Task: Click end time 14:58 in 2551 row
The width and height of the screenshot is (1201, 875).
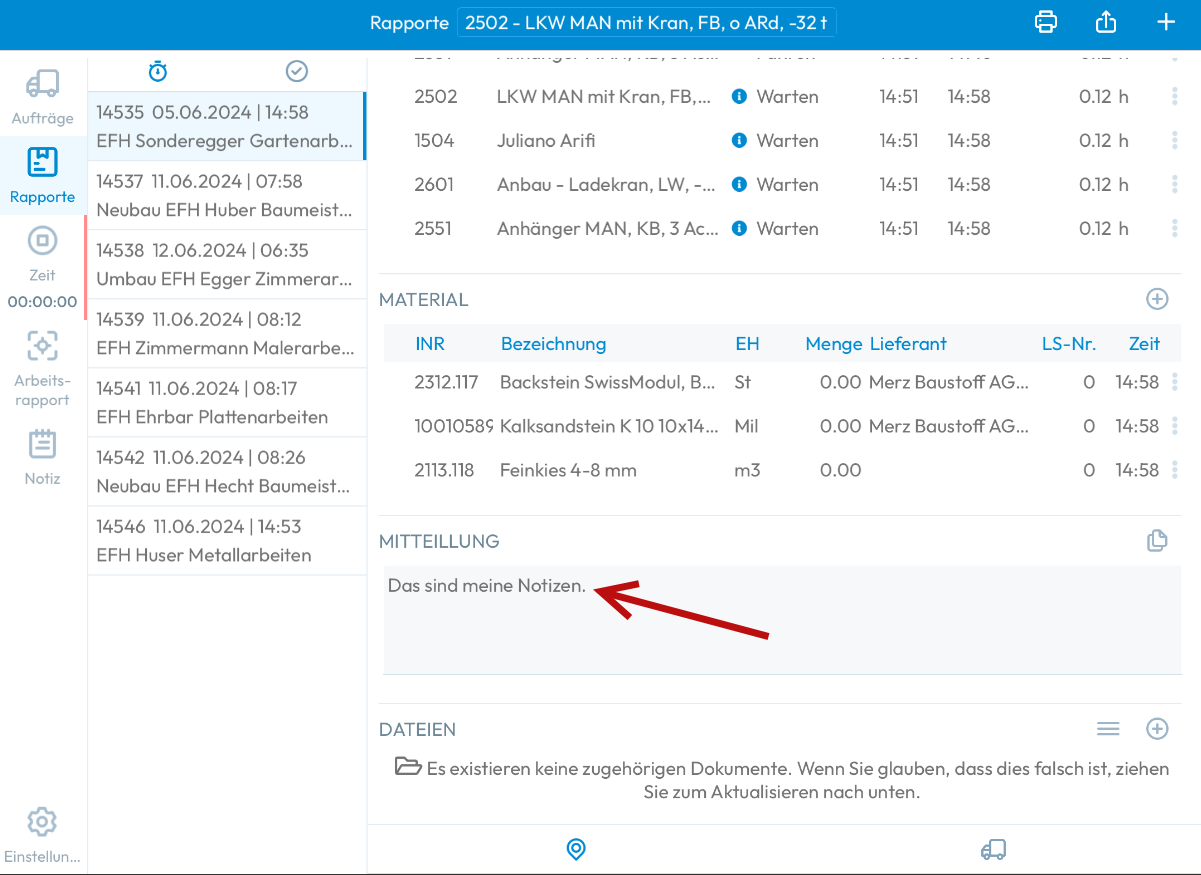Action: coord(969,229)
